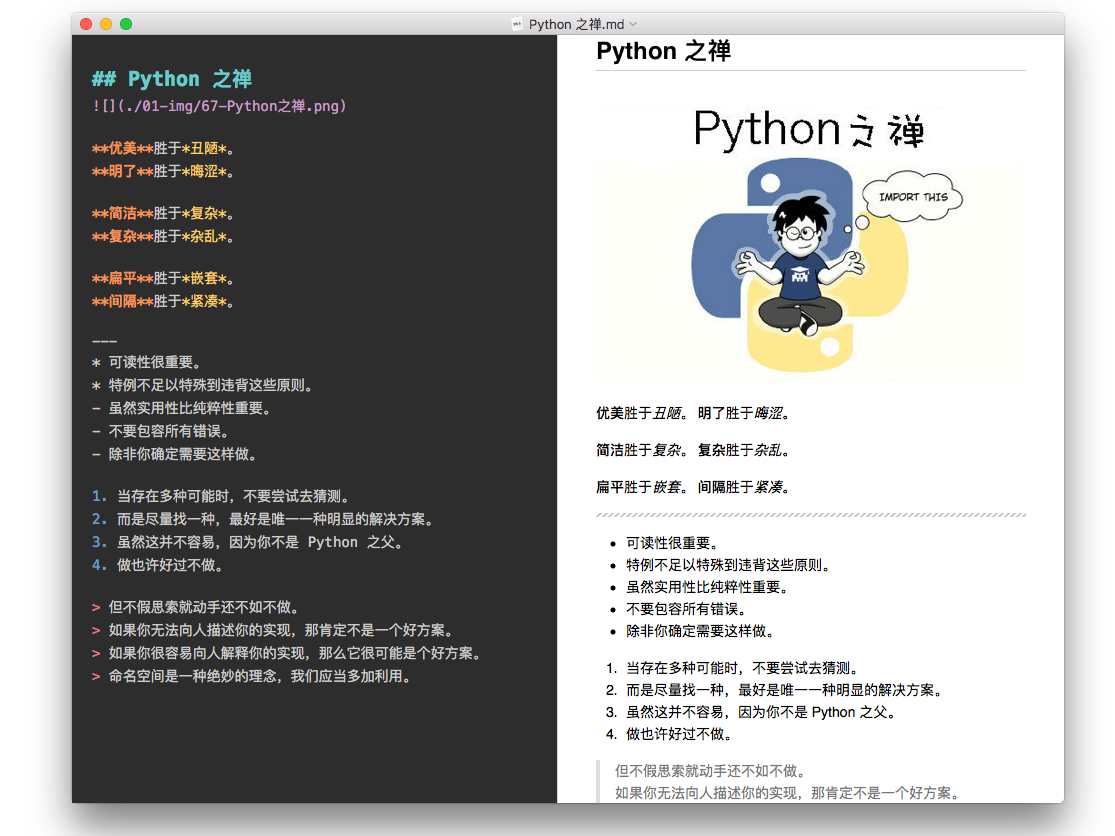1115x836 pixels.
Task: Click preview text '优美胜于丑陋。'
Action: 643,413
